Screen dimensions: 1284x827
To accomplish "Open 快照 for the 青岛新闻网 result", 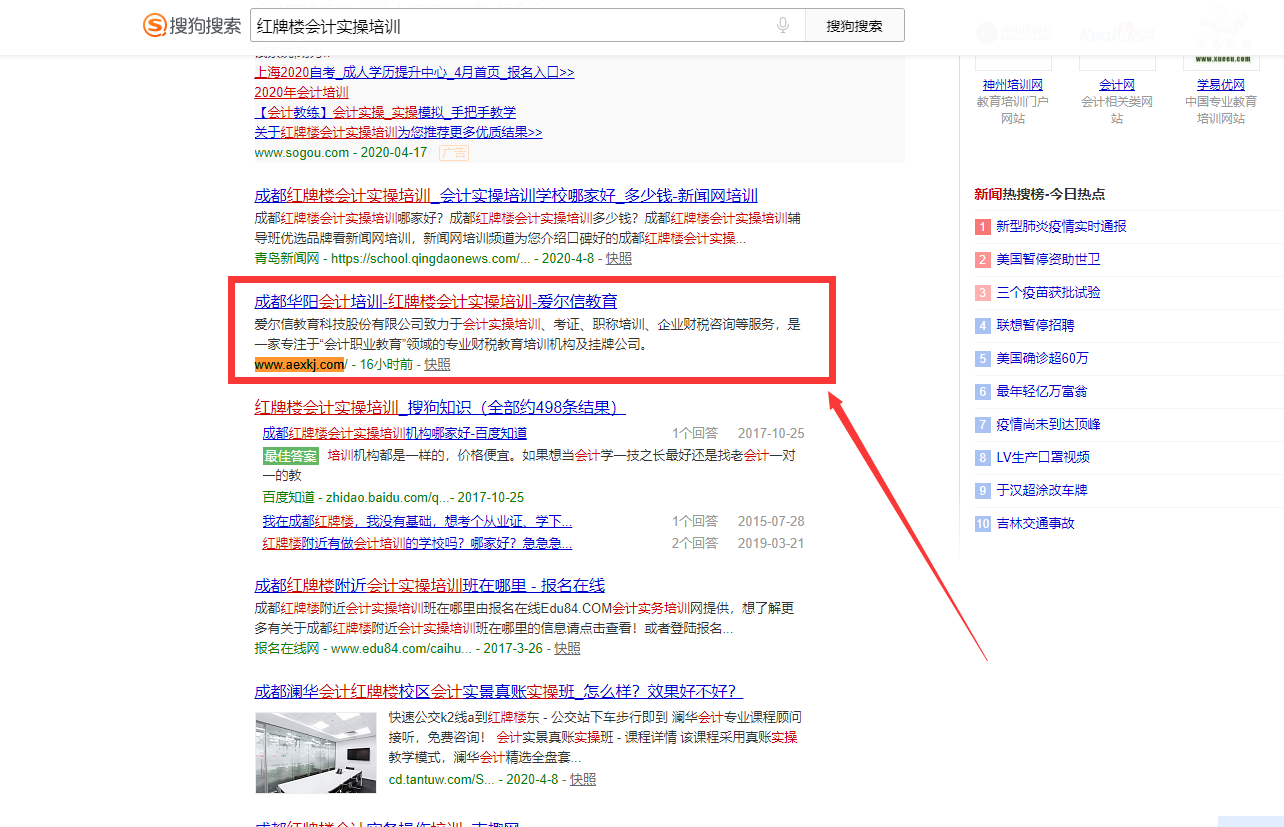I will point(619,258).
